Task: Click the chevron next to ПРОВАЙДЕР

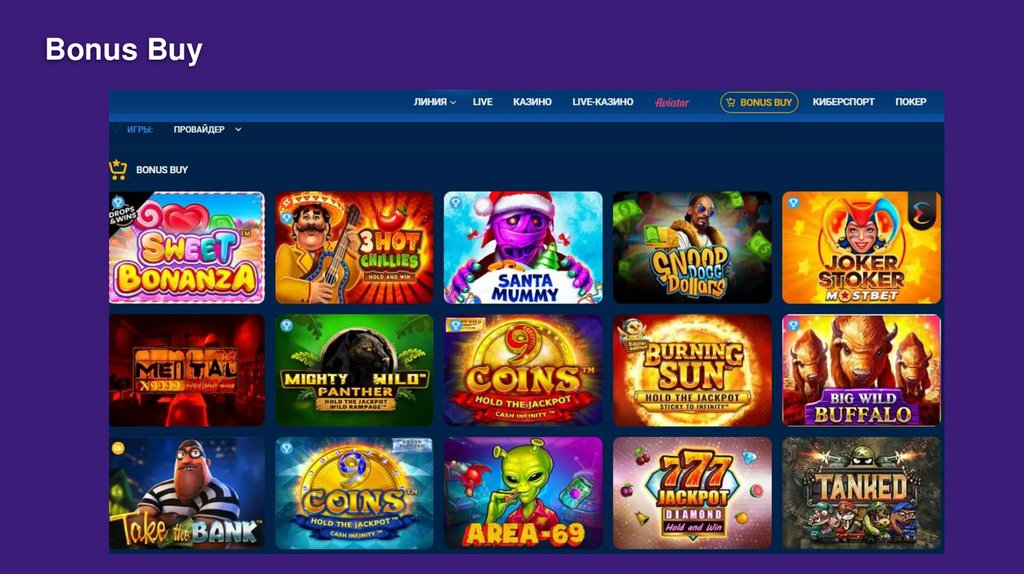Action: 238,129
